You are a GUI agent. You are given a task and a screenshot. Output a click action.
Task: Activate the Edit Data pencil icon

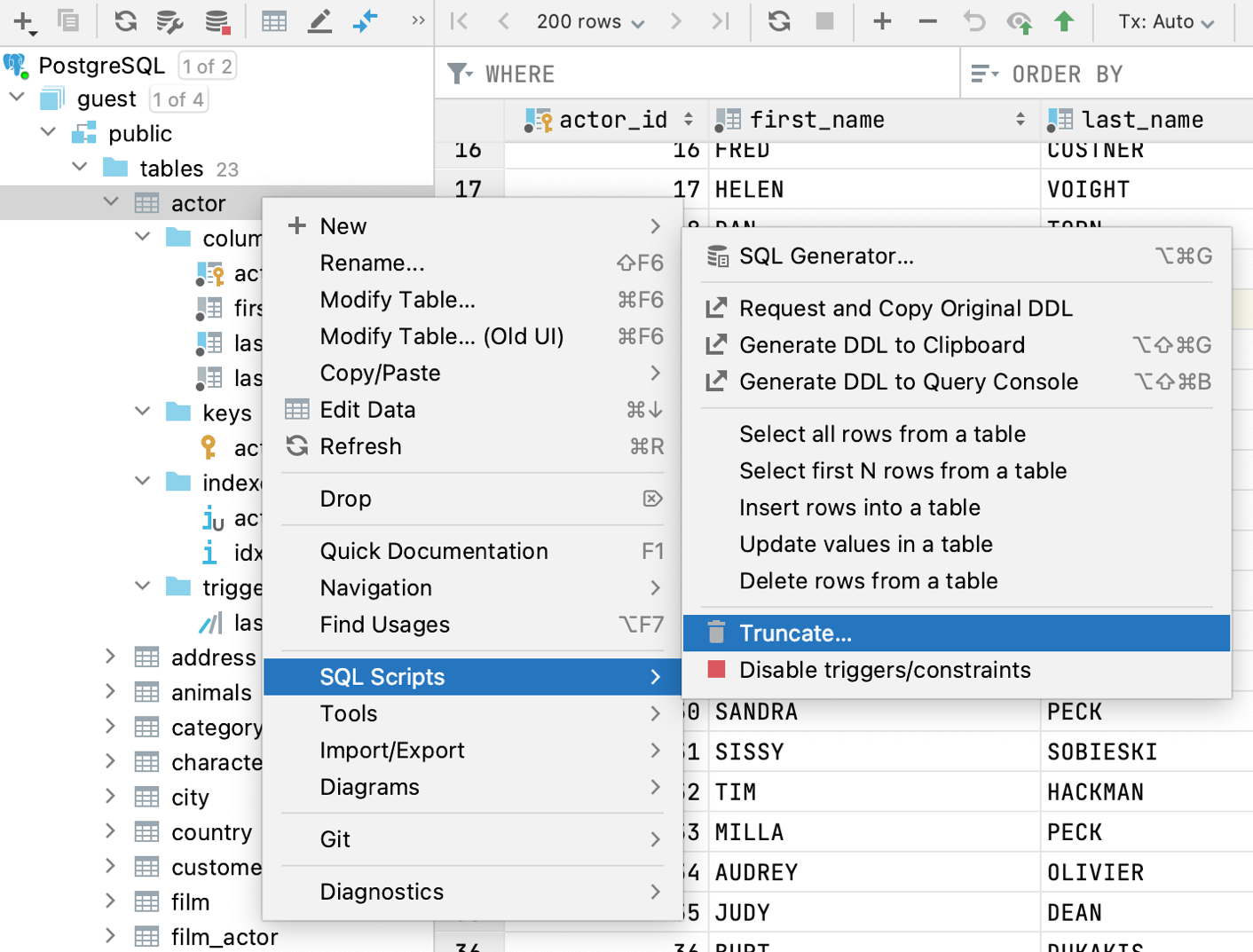[319, 20]
